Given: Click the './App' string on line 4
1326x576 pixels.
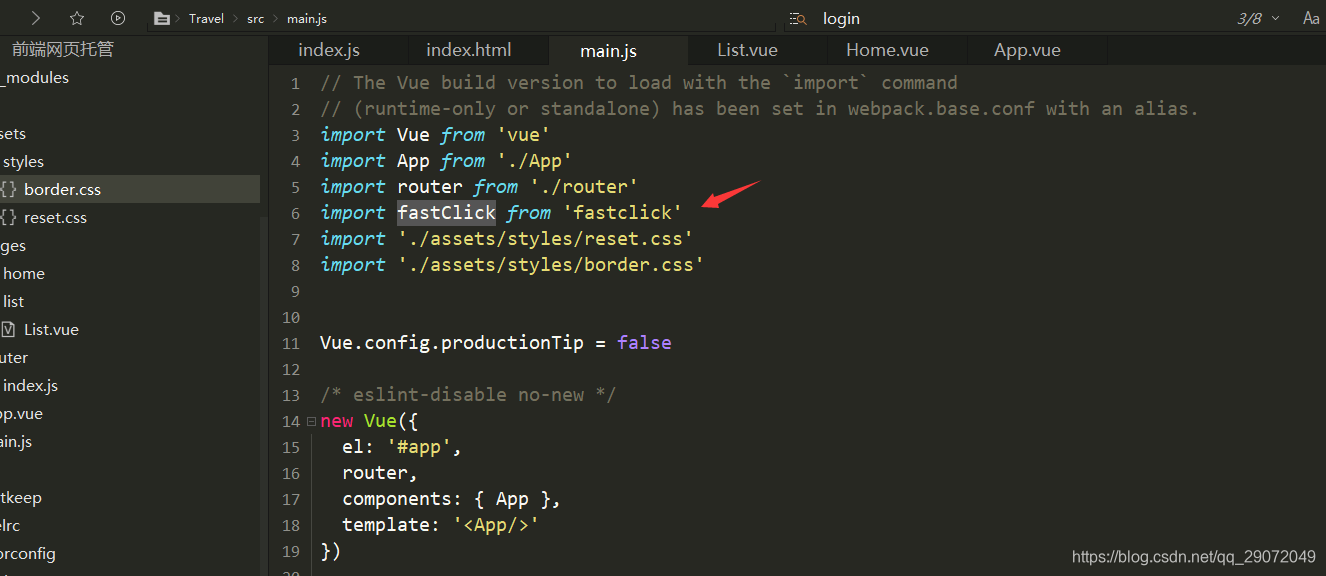Looking at the screenshot, I should (x=534, y=160).
